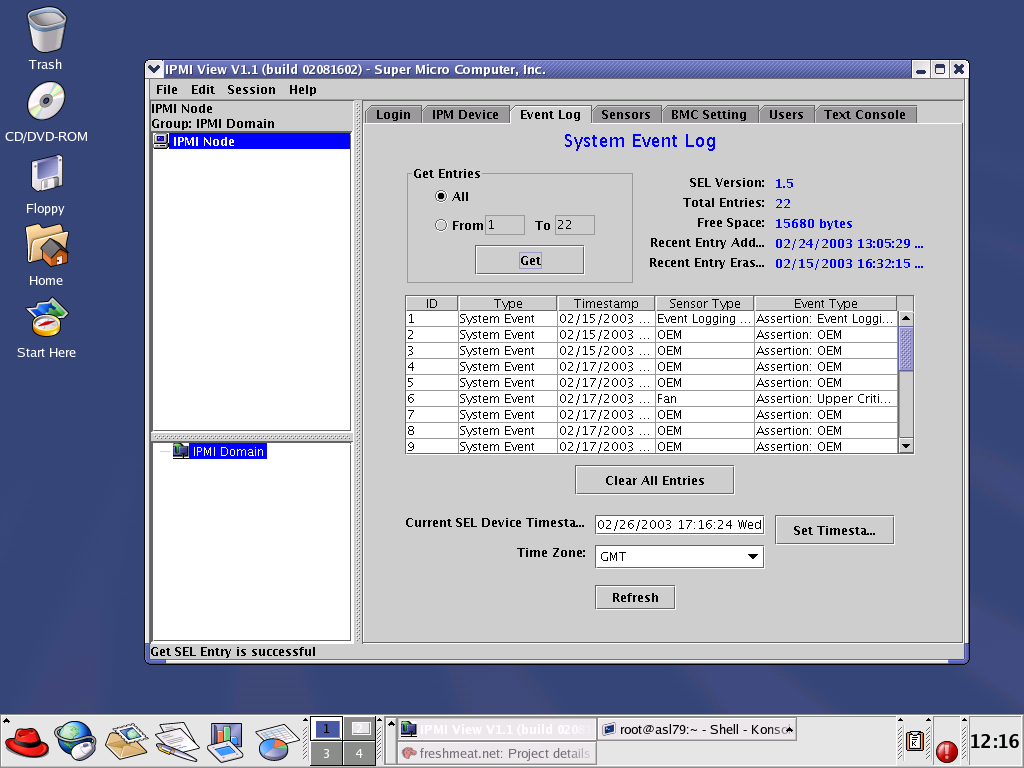This screenshot has width=1024, height=768.
Task: Click the Refresh button
Action: pyautogui.click(x=635, y=598)
